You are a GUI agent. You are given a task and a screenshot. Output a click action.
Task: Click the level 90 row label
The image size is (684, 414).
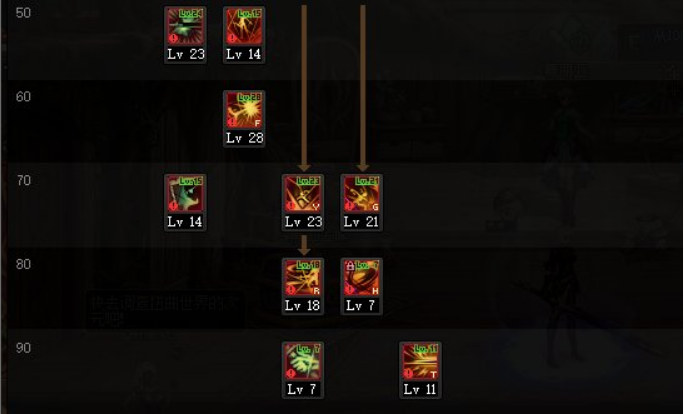[x=23, y=348]
